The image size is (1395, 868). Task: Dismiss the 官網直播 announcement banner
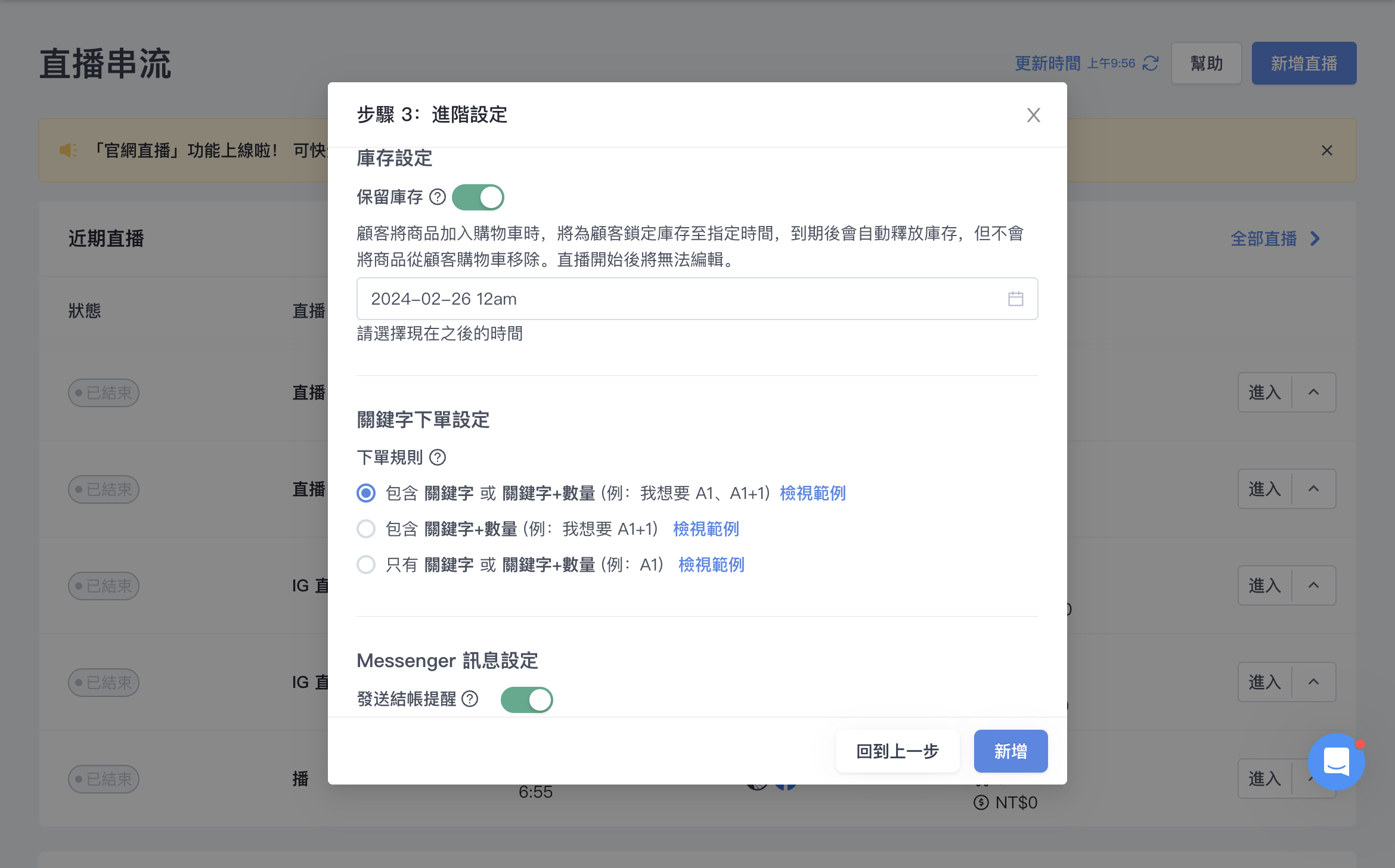coord(1327,150)
